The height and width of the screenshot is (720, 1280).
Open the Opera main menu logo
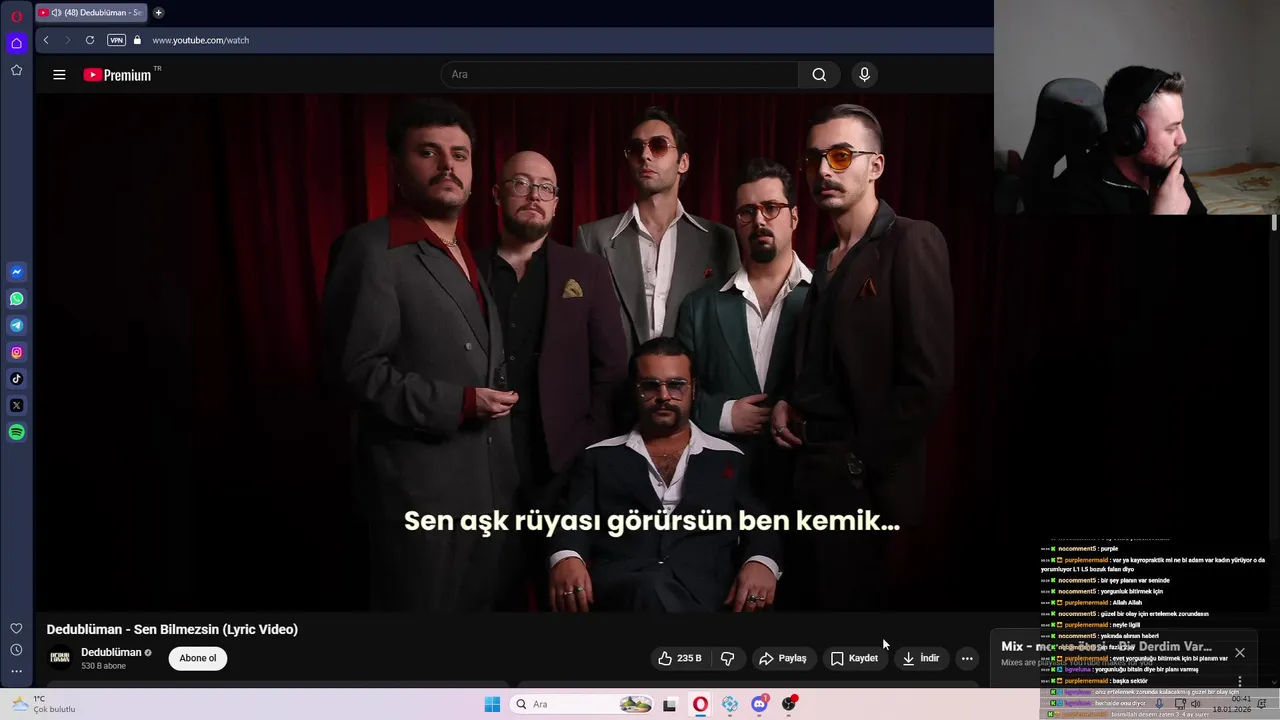click(x=16, y=16)
